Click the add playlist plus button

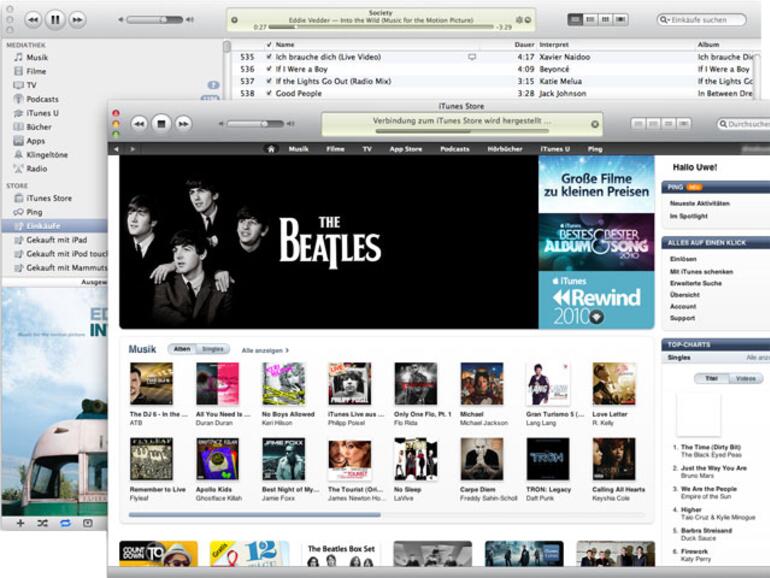coord(20,523)
